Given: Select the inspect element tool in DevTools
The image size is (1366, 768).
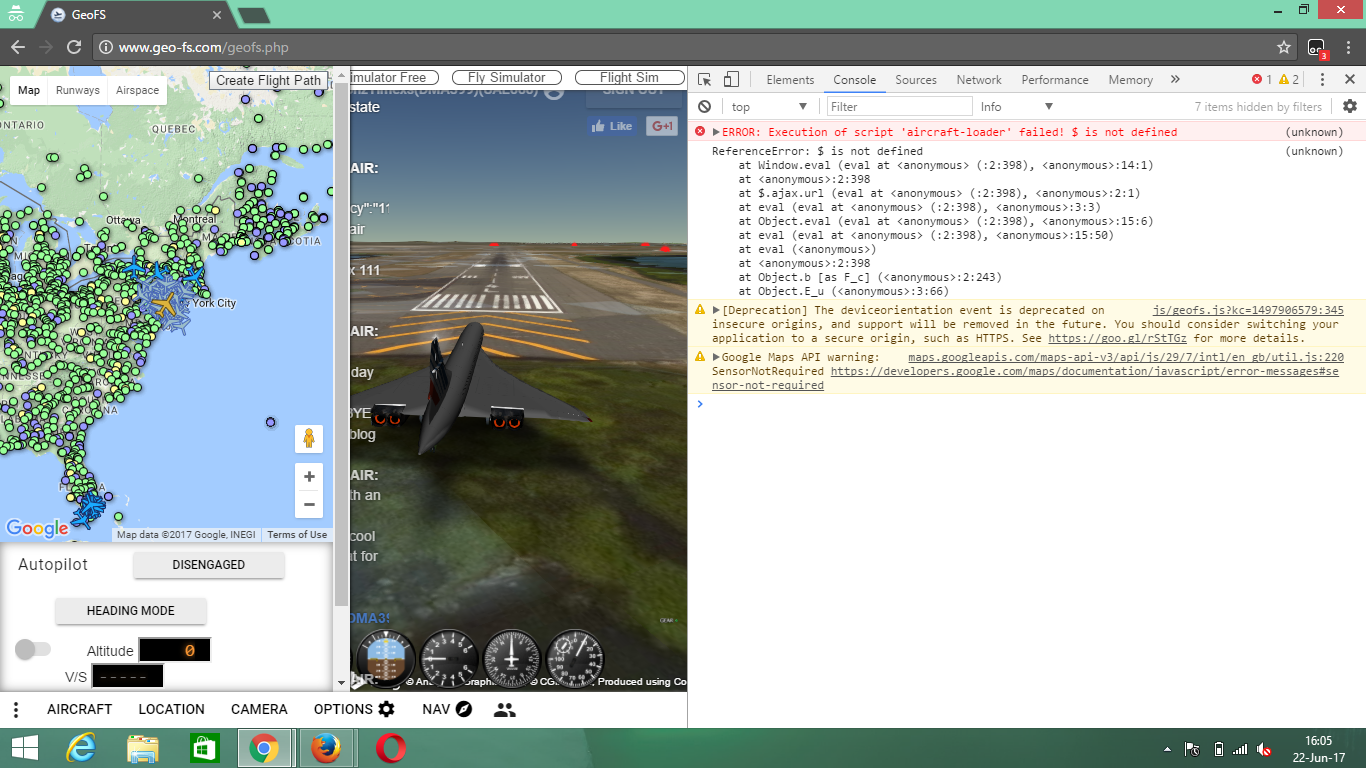Looking at the screenshot, I should pyautogui.click(x=704, y=79).
